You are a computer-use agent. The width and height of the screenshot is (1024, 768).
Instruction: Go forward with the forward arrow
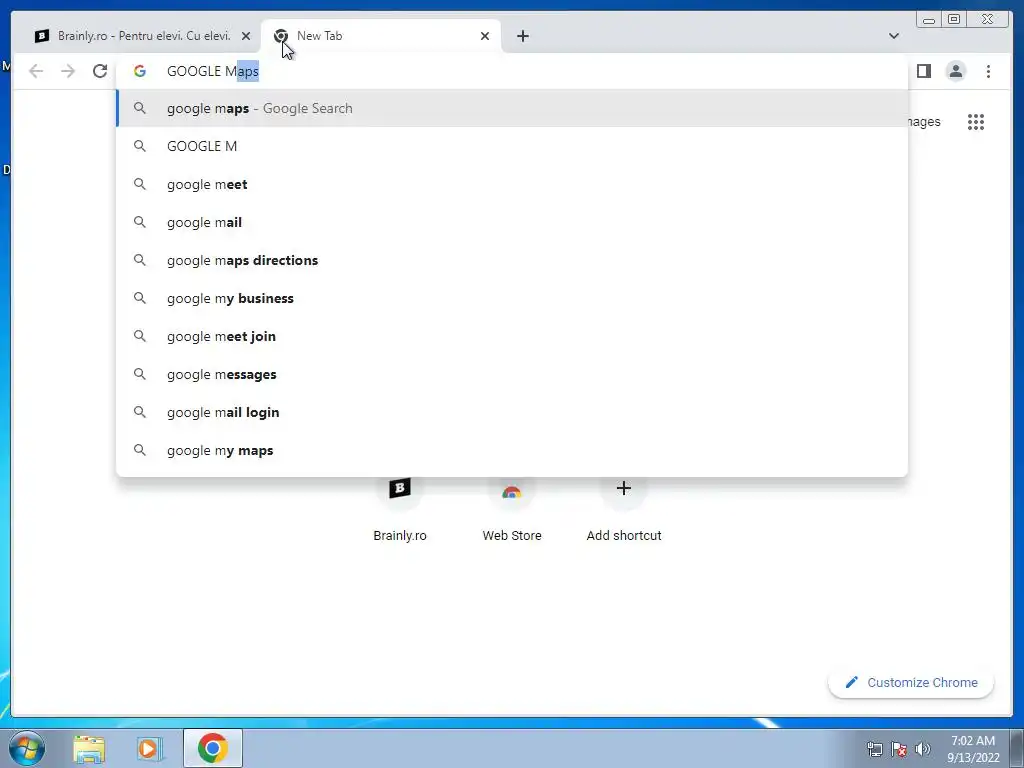(68, 71)
